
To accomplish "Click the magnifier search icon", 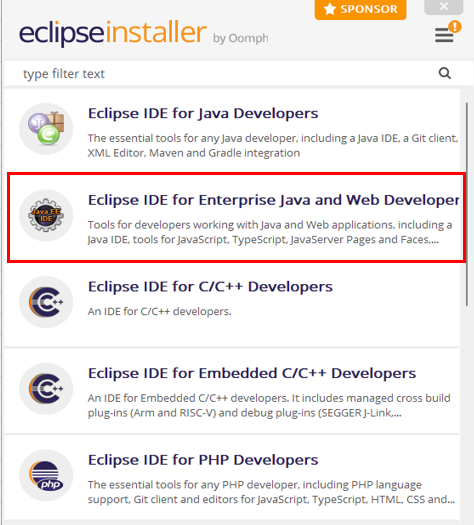I will (445, 73).
